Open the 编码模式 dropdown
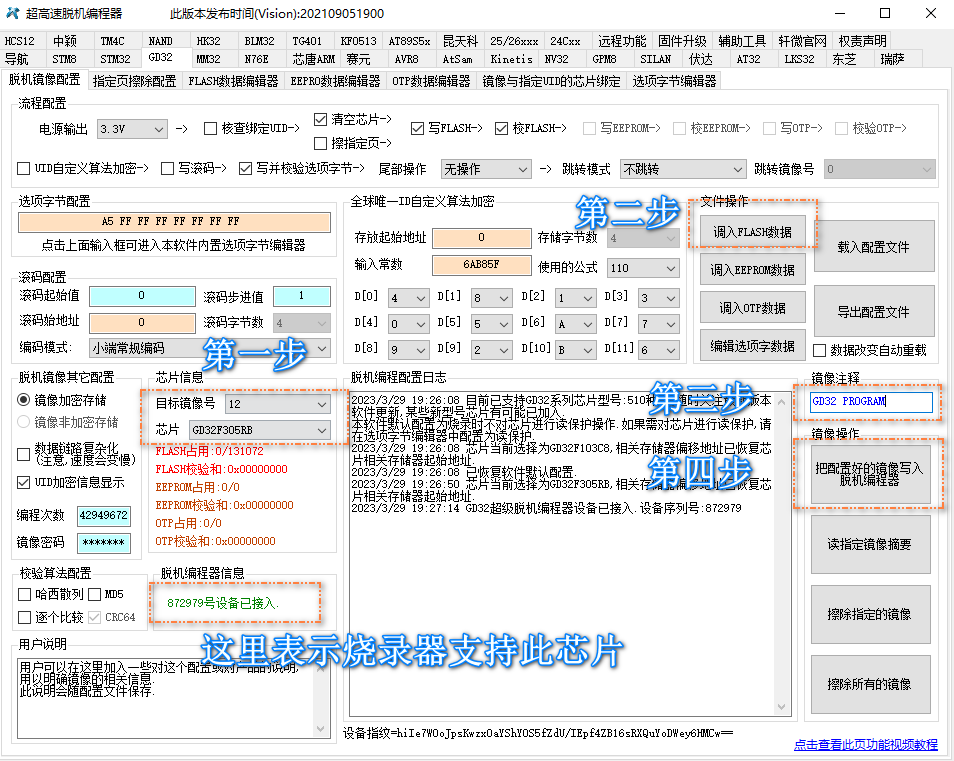954x761 pixels. tap(210, 348)
